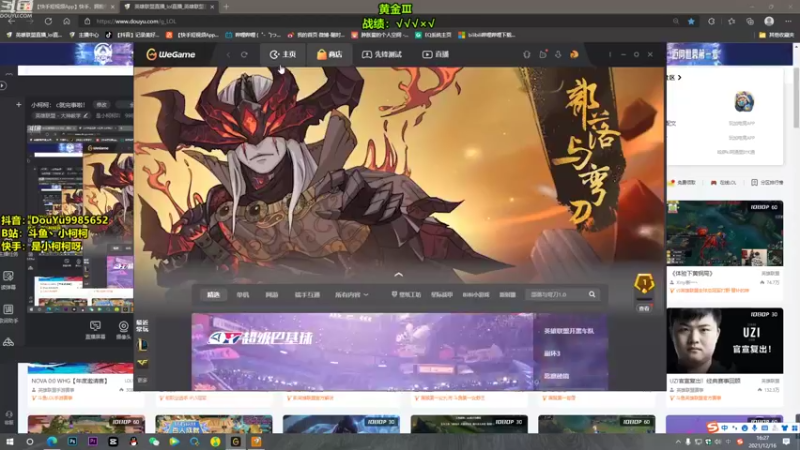Click the 查看 button under the badge
Image resolution: width=800 pixels, height=450 pixels.
coord(644,308)
